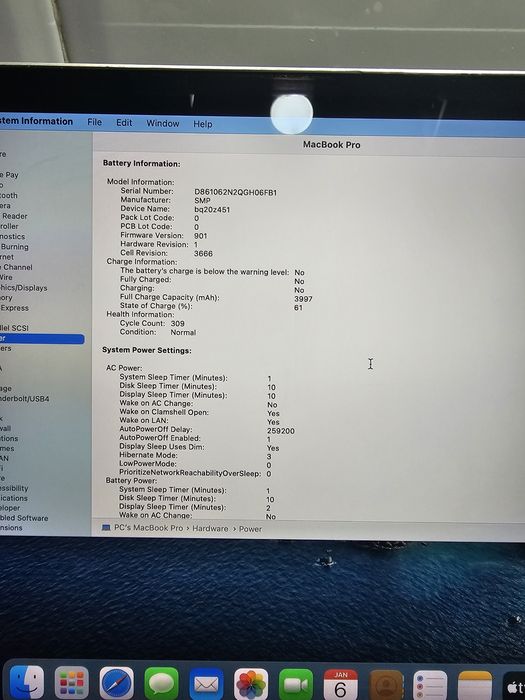
Task: Click full charge capacity value 3997
Action: pos(303,299)
